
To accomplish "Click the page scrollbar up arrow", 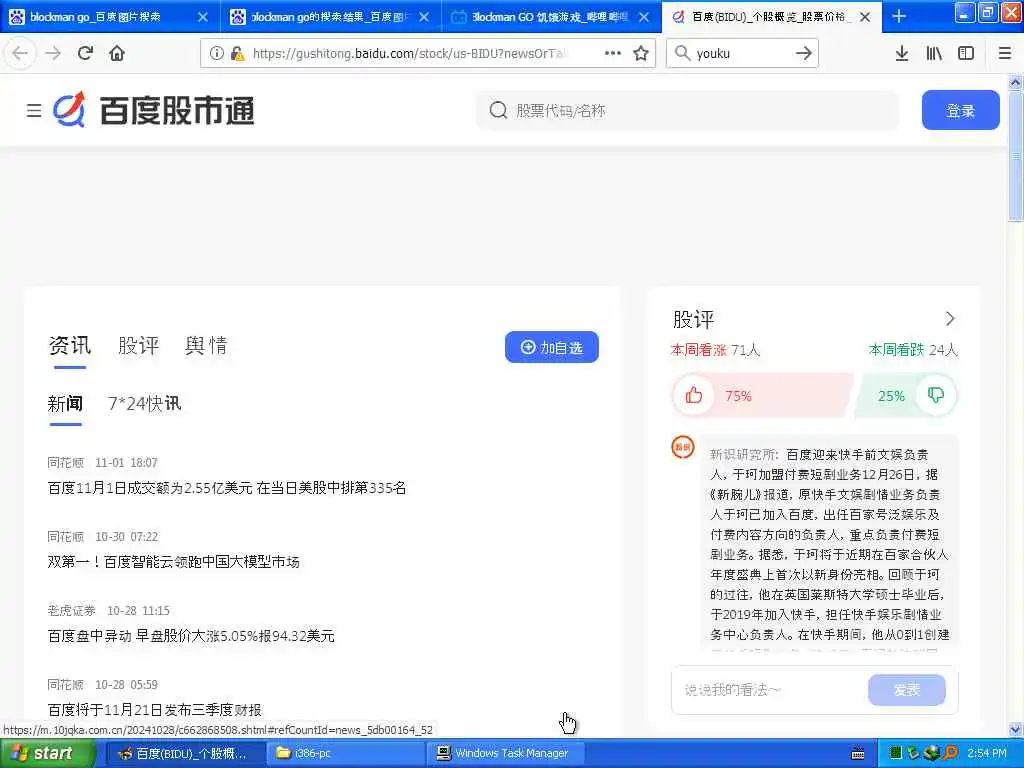I will tap(1016, 82).
